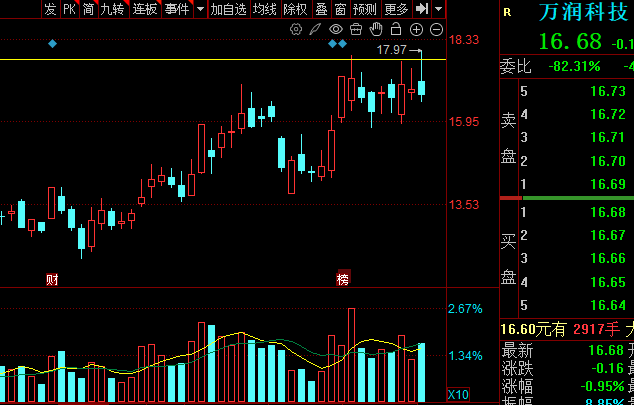Click the 17.97 high price label
Viewport: 634px width, 405px height.
(391, 50)
